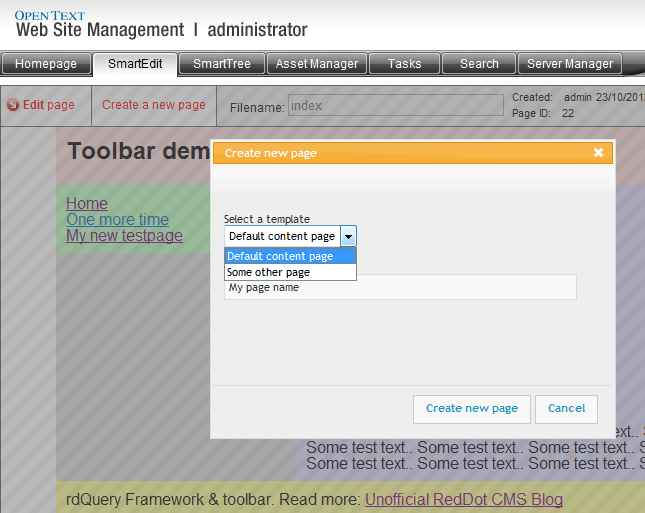Go to the SmartTree tab
The image size is (645, 513).
click(222, 64)
